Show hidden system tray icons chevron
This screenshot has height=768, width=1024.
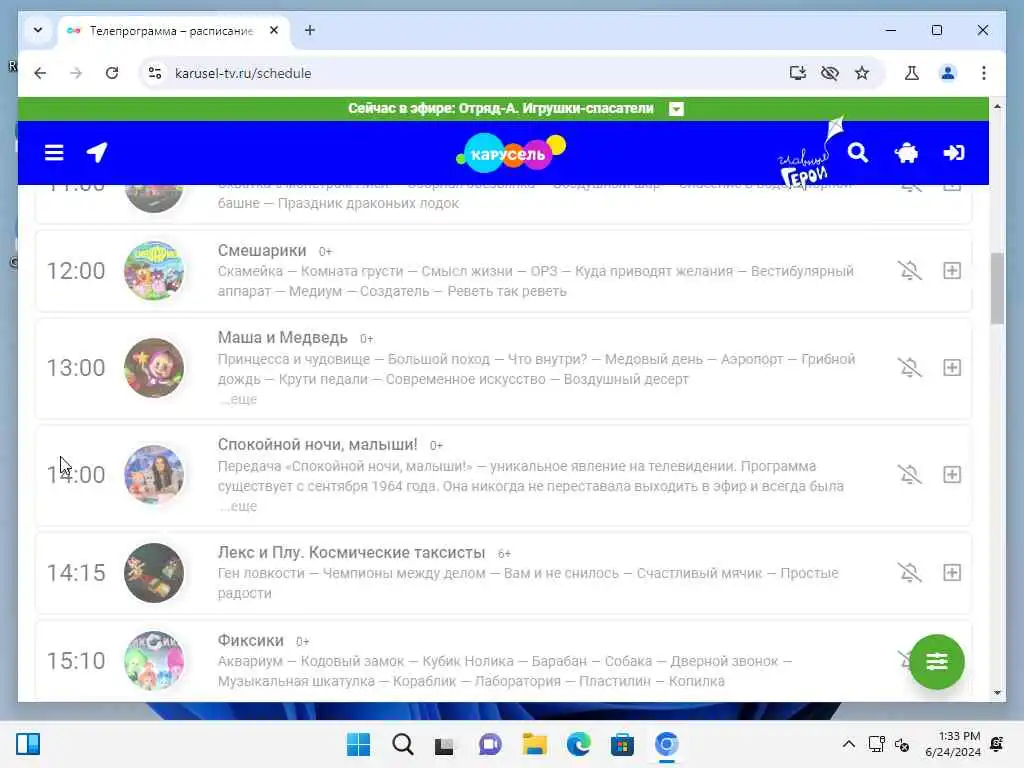pyautogui.click(x=848, y=744)
